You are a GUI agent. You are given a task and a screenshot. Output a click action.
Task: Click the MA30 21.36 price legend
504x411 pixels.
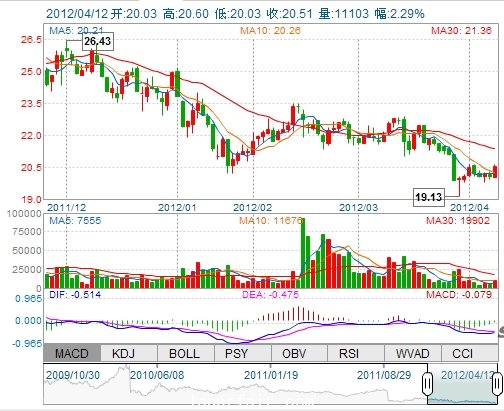tap(461, 31)
